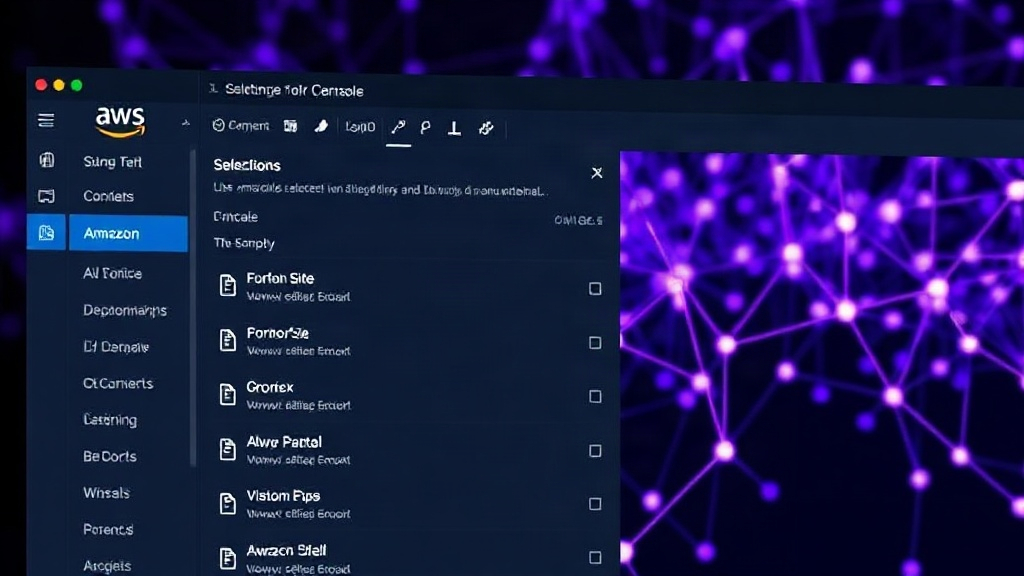1024x576 pixels.
Task: Open the Amazon sidebar item
Action: point(128,233)
